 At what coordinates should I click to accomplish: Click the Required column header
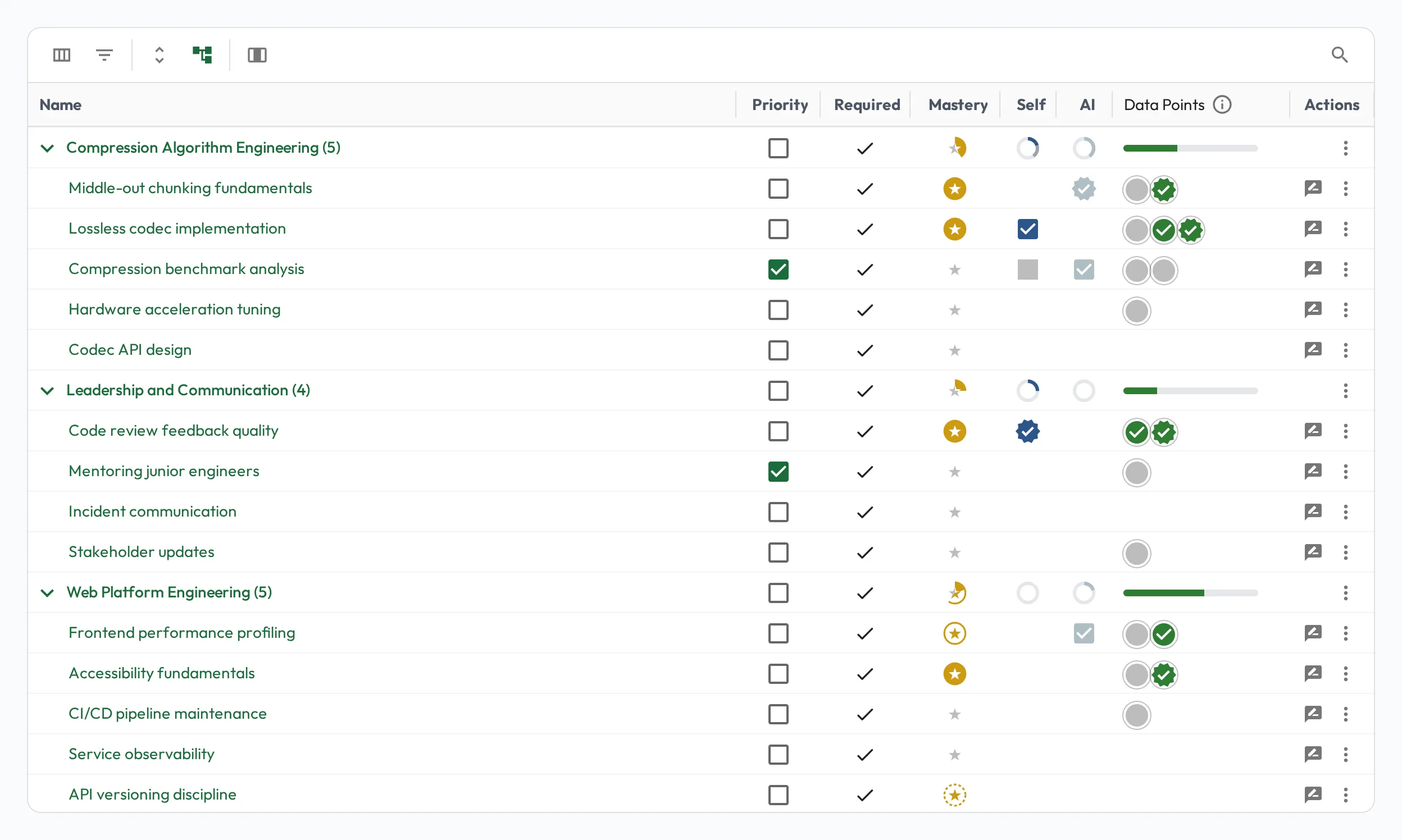[x=866, y=104]
